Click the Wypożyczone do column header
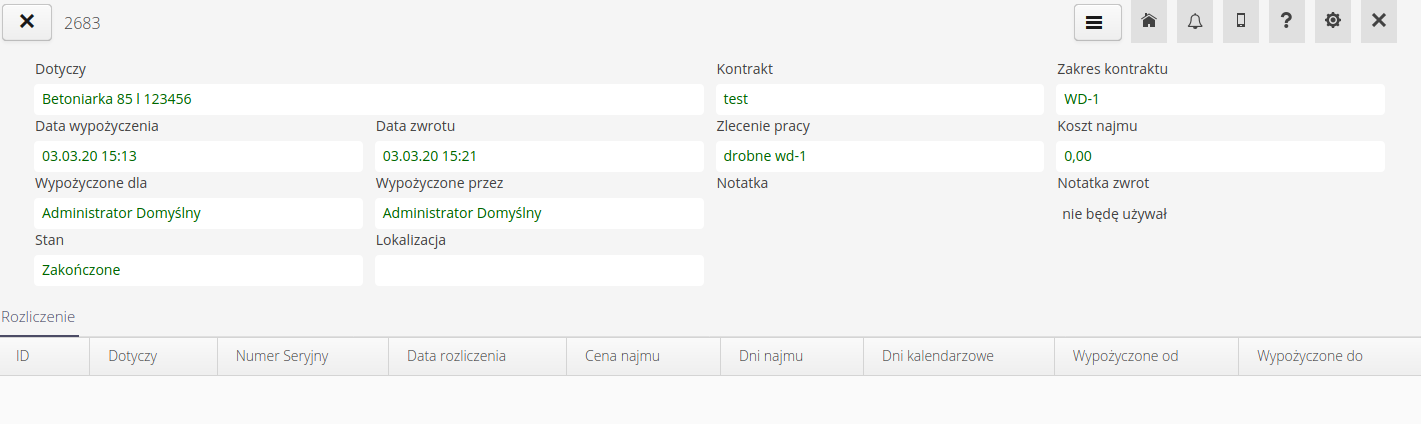 click(1309, 356)
